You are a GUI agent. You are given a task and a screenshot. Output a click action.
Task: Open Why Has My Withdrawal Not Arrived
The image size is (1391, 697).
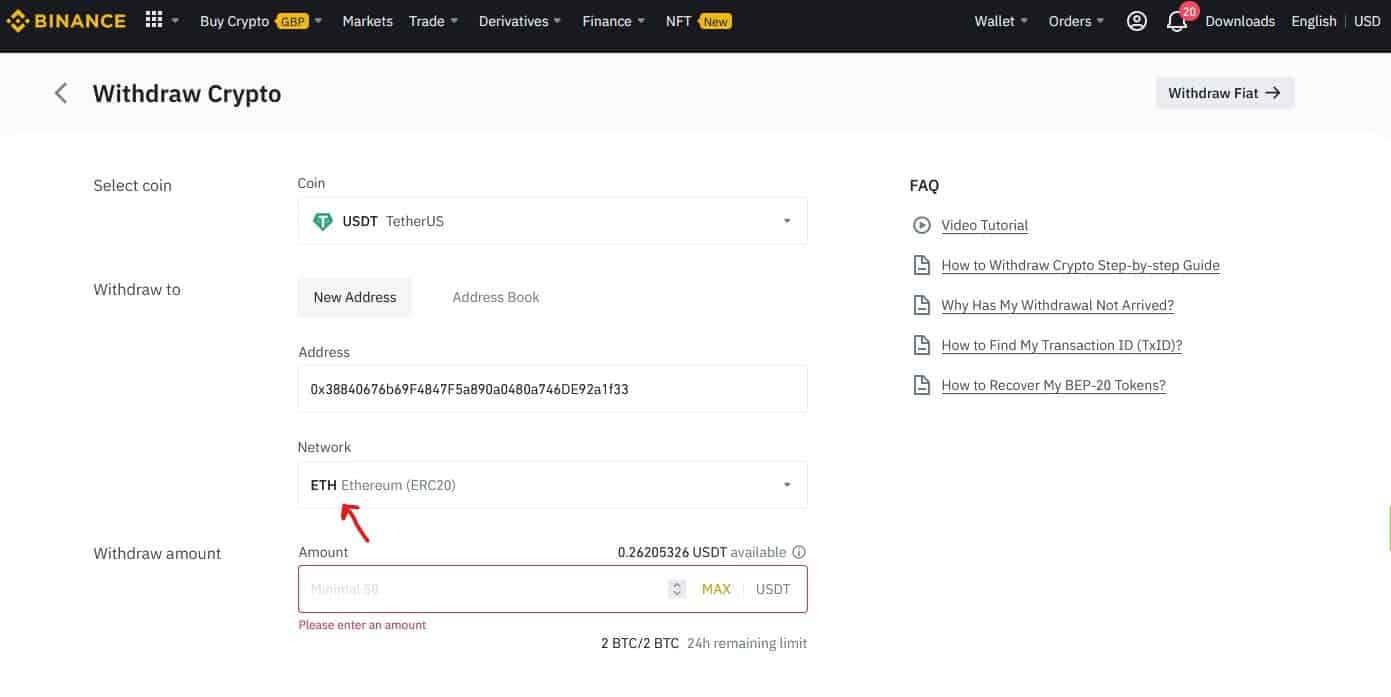1058,305
